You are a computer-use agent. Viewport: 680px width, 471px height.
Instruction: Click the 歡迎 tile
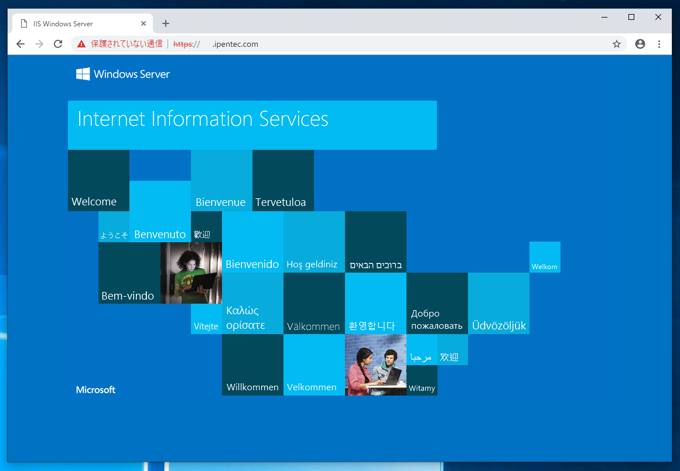click(x=206, y=226)
